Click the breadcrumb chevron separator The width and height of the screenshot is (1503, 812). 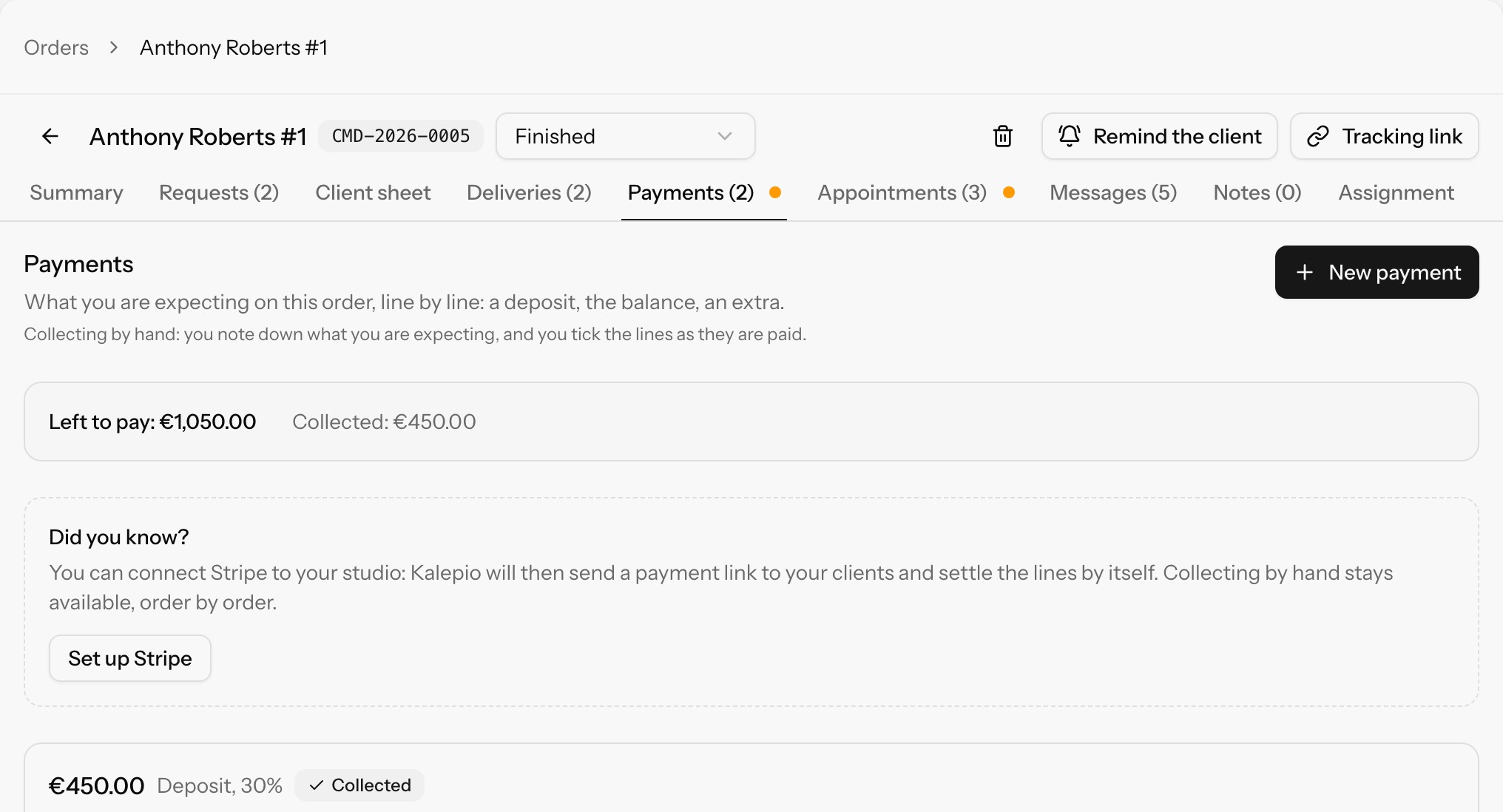[x=113, y=47]
